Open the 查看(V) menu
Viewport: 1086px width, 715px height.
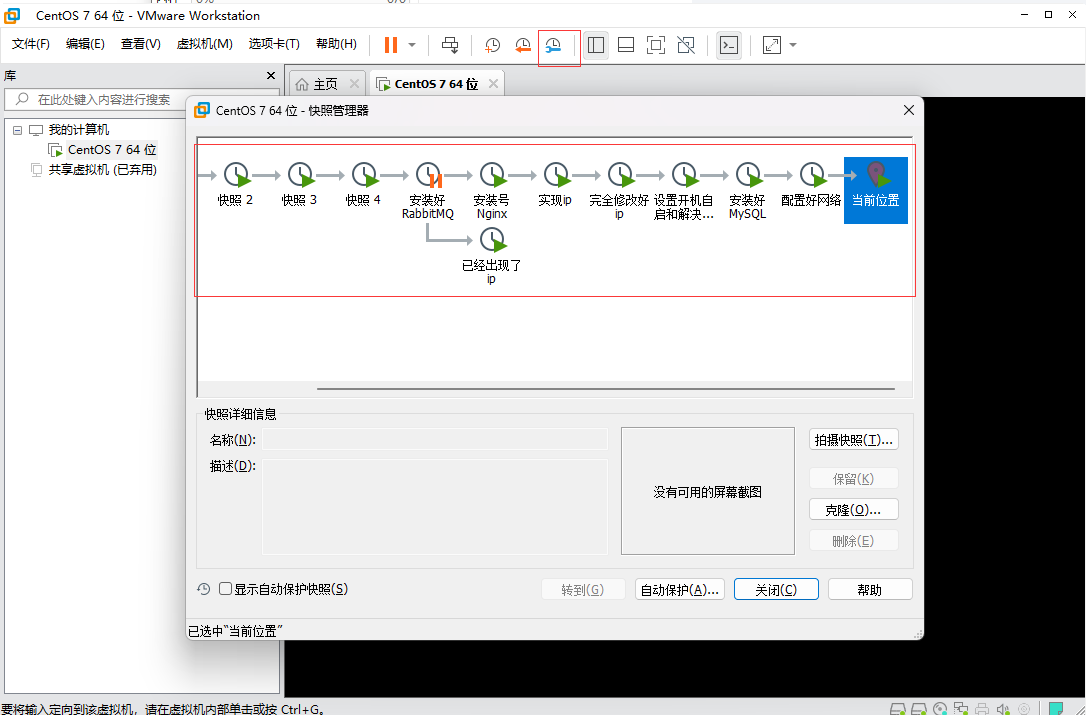pyautogui.click(x=141, y=44)
